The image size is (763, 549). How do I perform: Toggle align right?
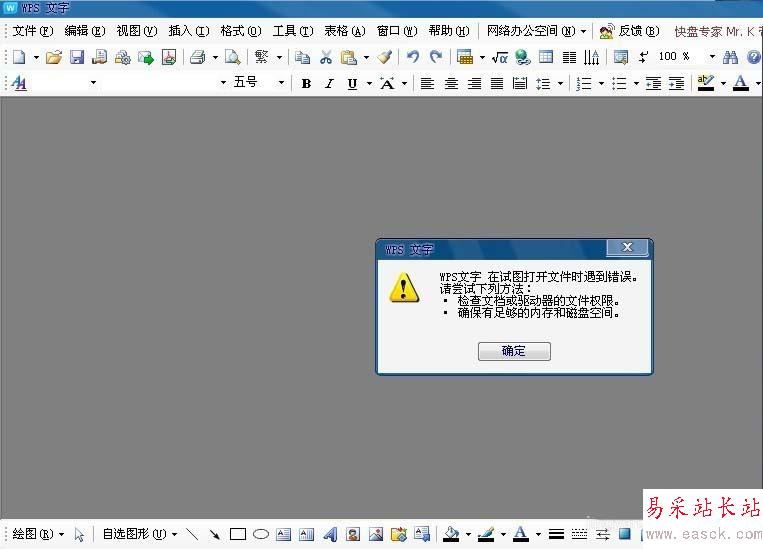point(474,84)
